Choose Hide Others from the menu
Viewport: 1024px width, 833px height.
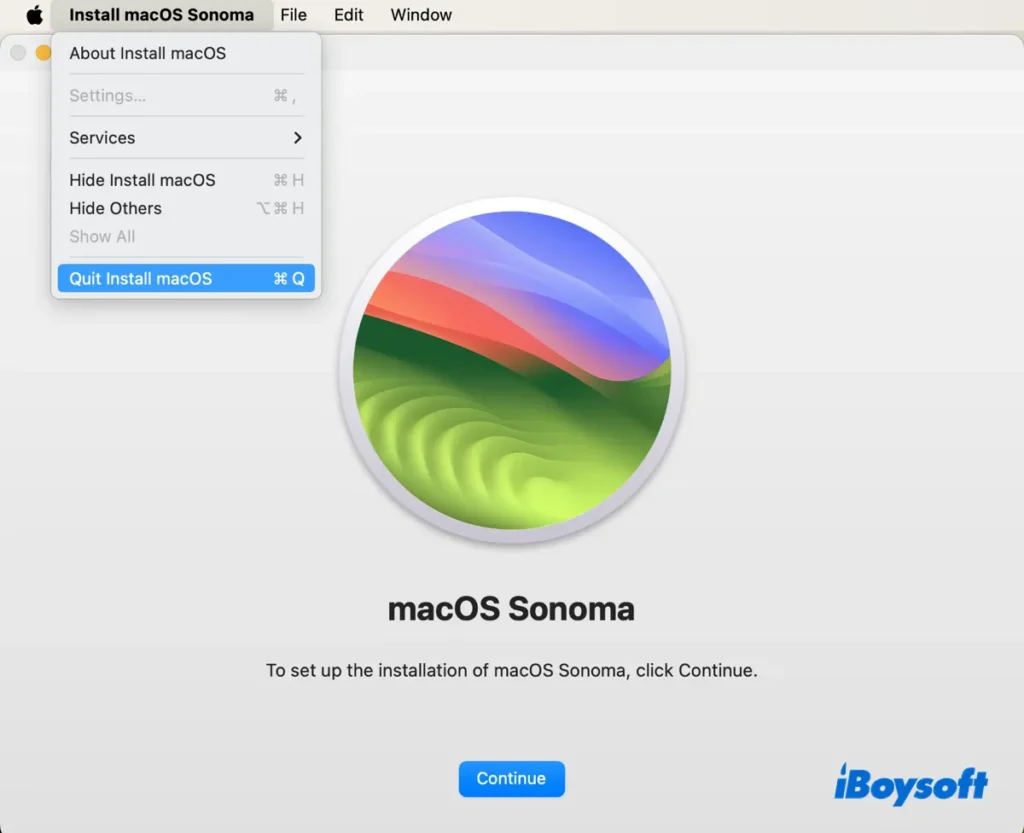186,208
